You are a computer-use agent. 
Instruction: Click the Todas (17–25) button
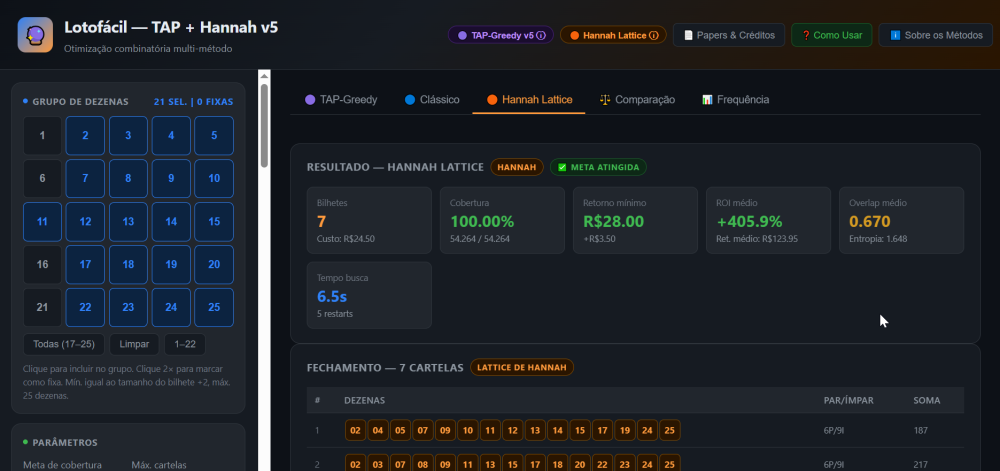point(63,344)
